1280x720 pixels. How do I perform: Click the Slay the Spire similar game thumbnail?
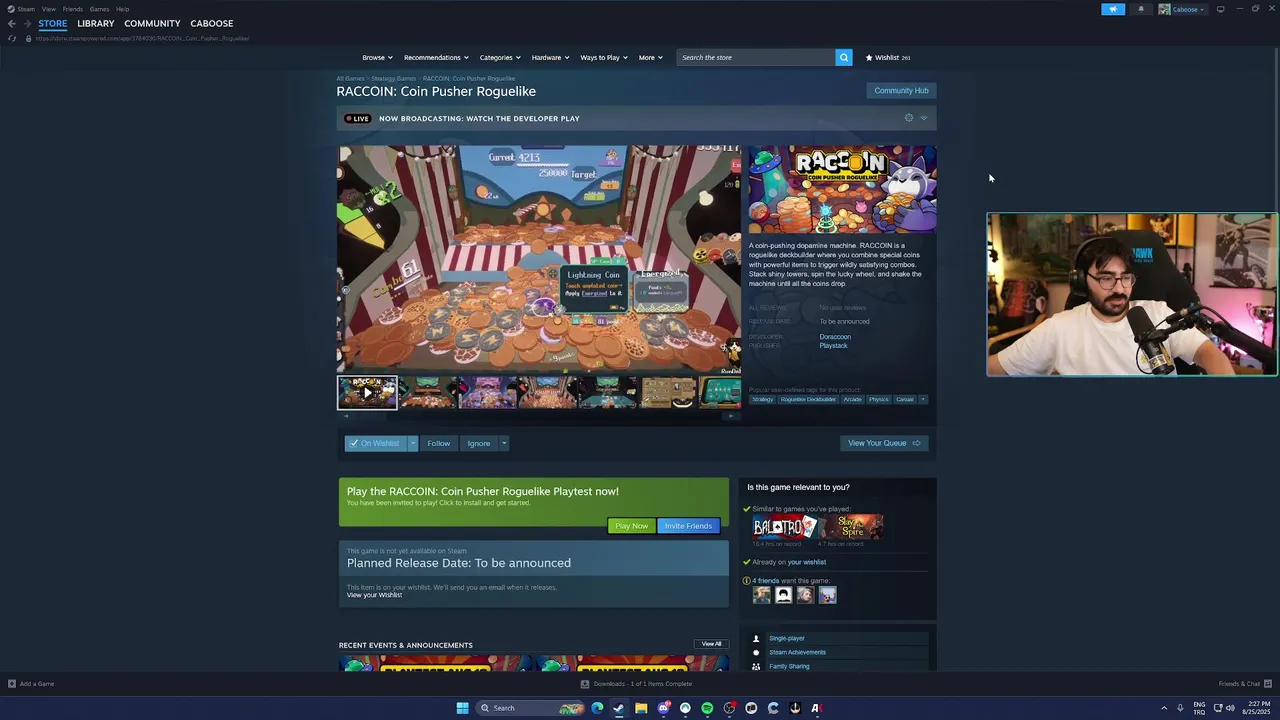point(852,527)
